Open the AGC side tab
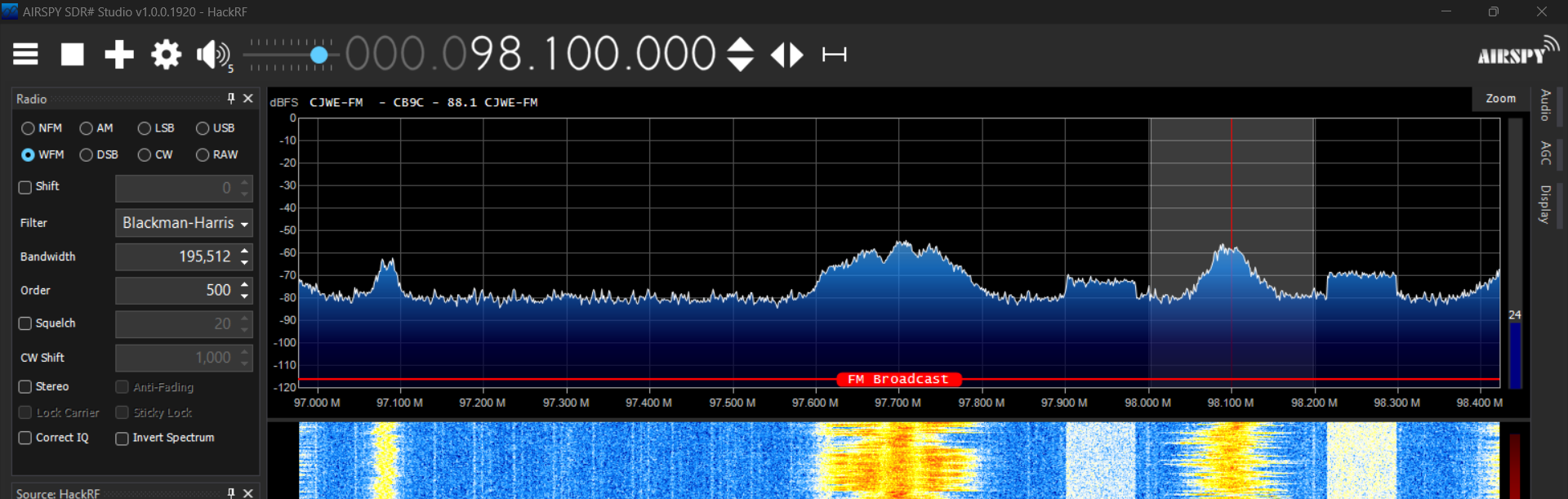This screenshot has width=1568, height=499. tap(1545, 153)
